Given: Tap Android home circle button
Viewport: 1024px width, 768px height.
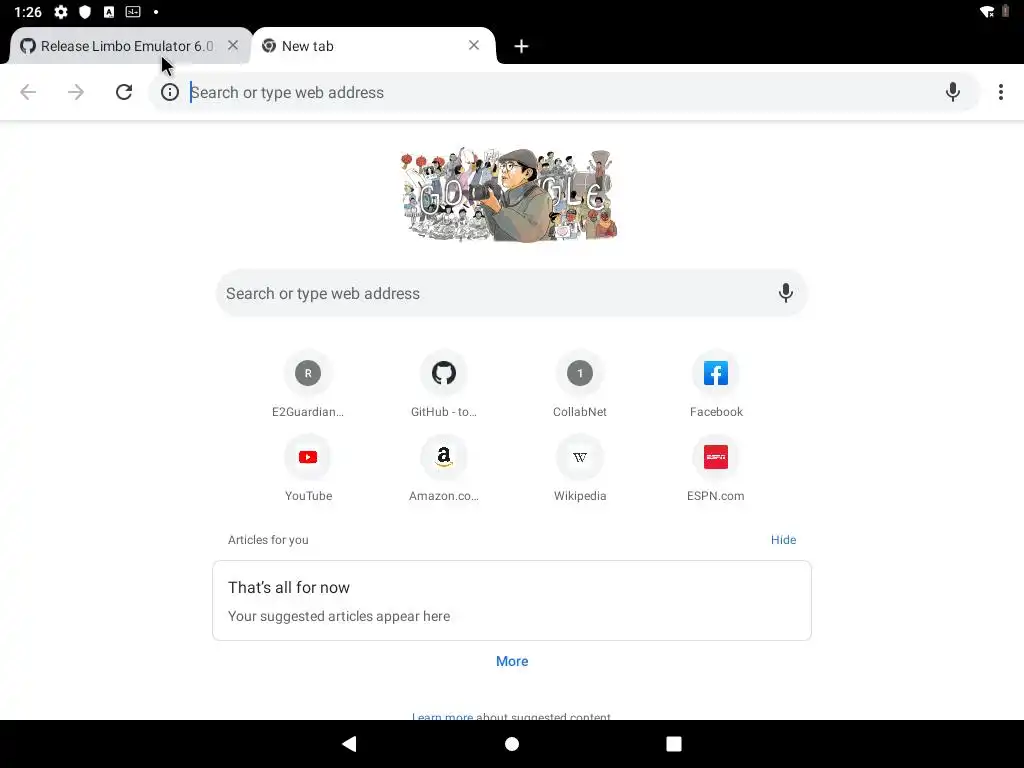Looking at the screenshot, I should tap(512, 744).
